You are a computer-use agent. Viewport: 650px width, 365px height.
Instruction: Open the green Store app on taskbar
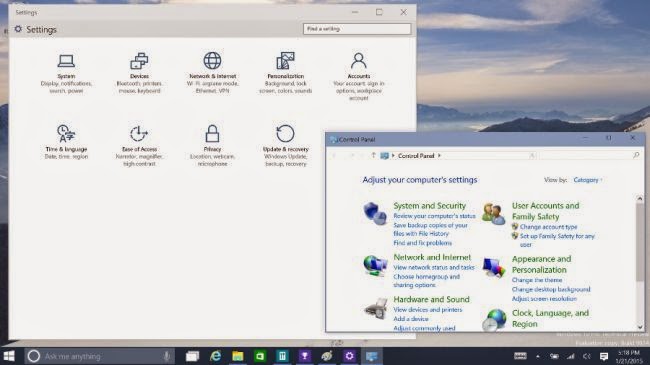[260, 356]
